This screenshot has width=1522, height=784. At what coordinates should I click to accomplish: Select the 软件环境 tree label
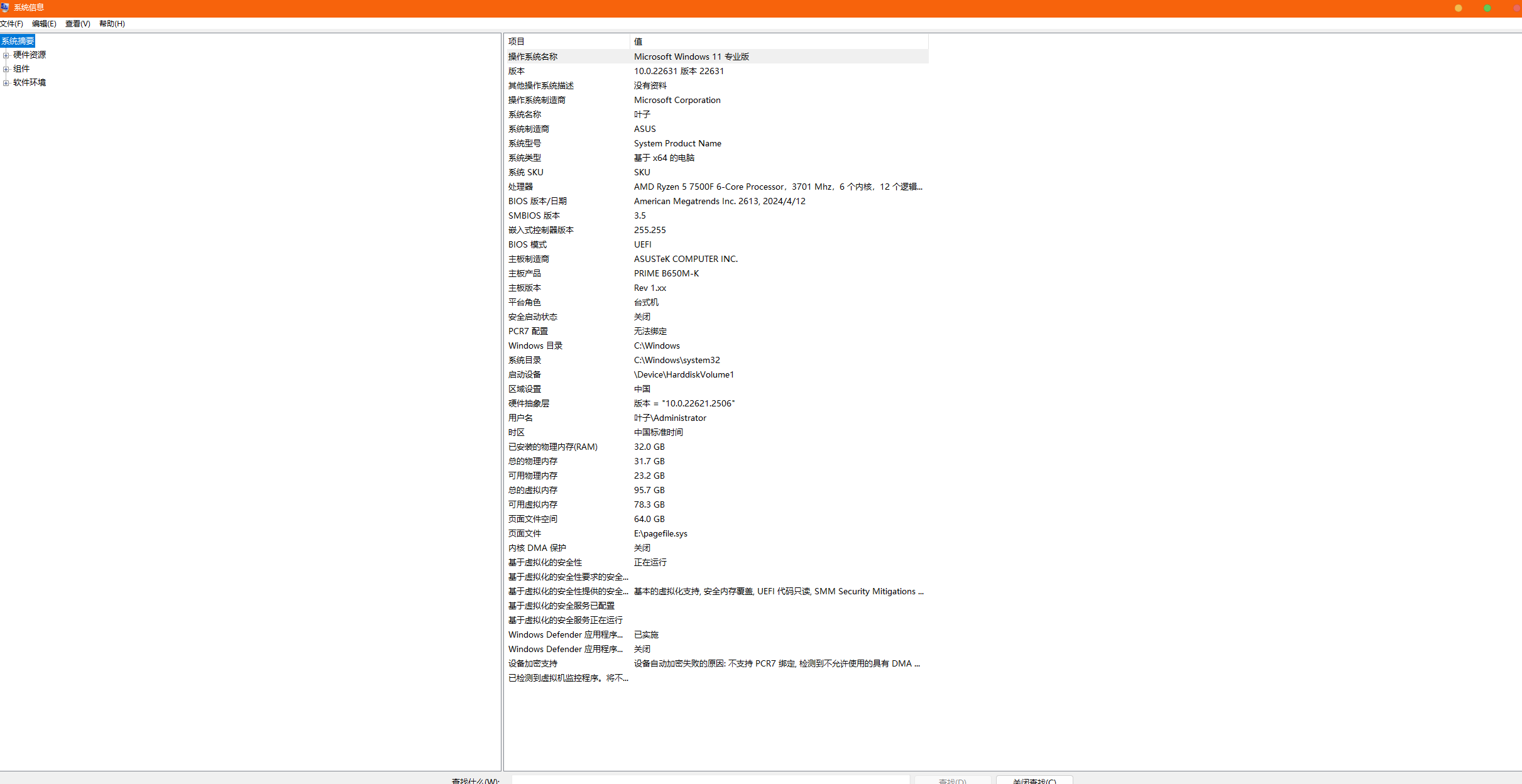tap(30, 82)
